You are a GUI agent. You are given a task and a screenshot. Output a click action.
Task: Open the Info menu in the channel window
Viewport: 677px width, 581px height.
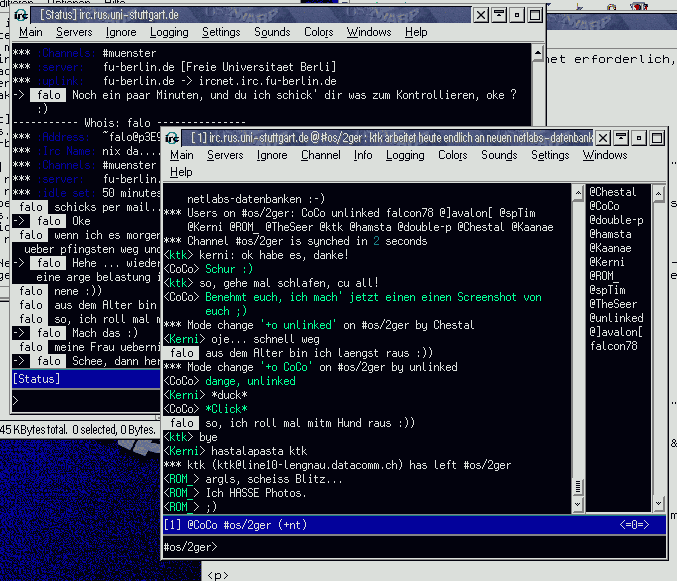(x=363, y=155)
